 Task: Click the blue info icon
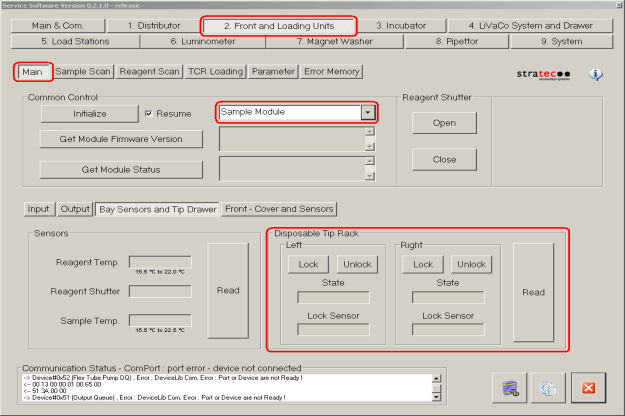(596, 75)
